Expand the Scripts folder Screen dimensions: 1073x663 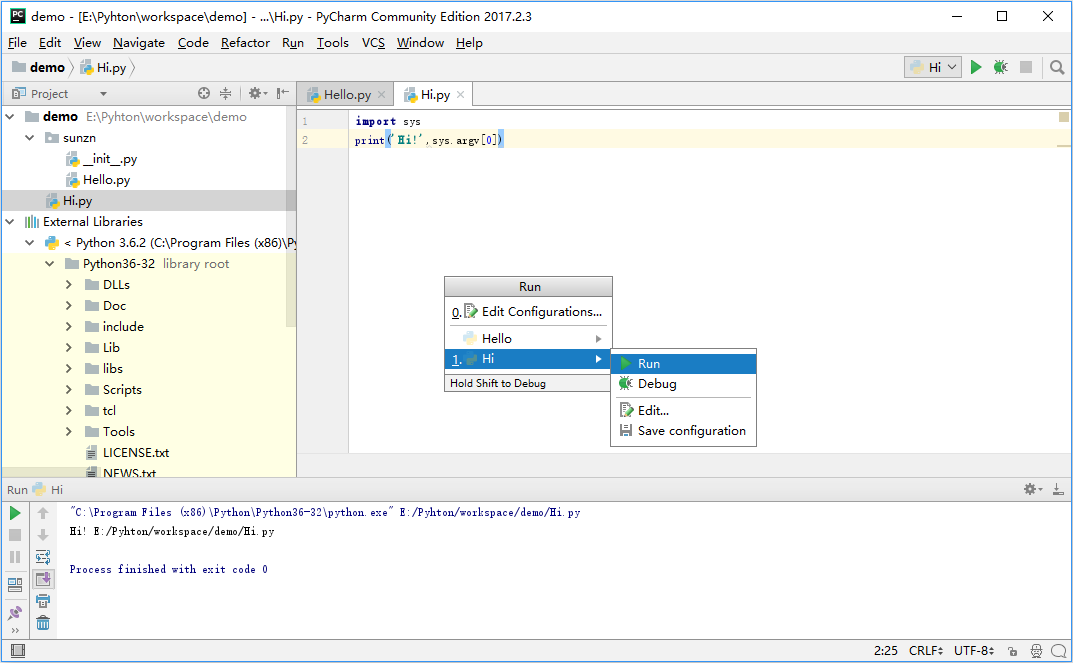[x=69, y=390]
